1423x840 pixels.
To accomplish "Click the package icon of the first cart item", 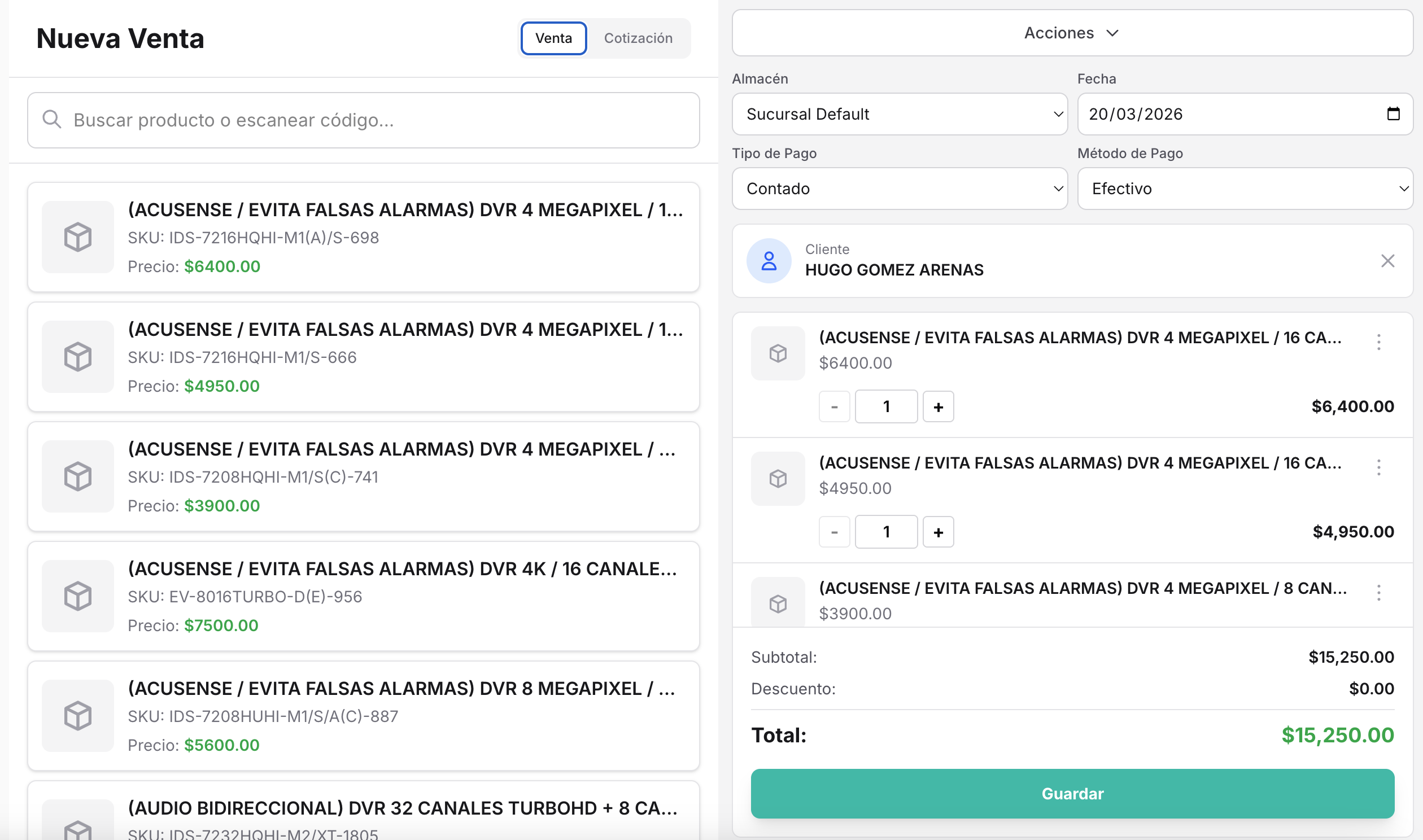I will [x=777, y=353].
